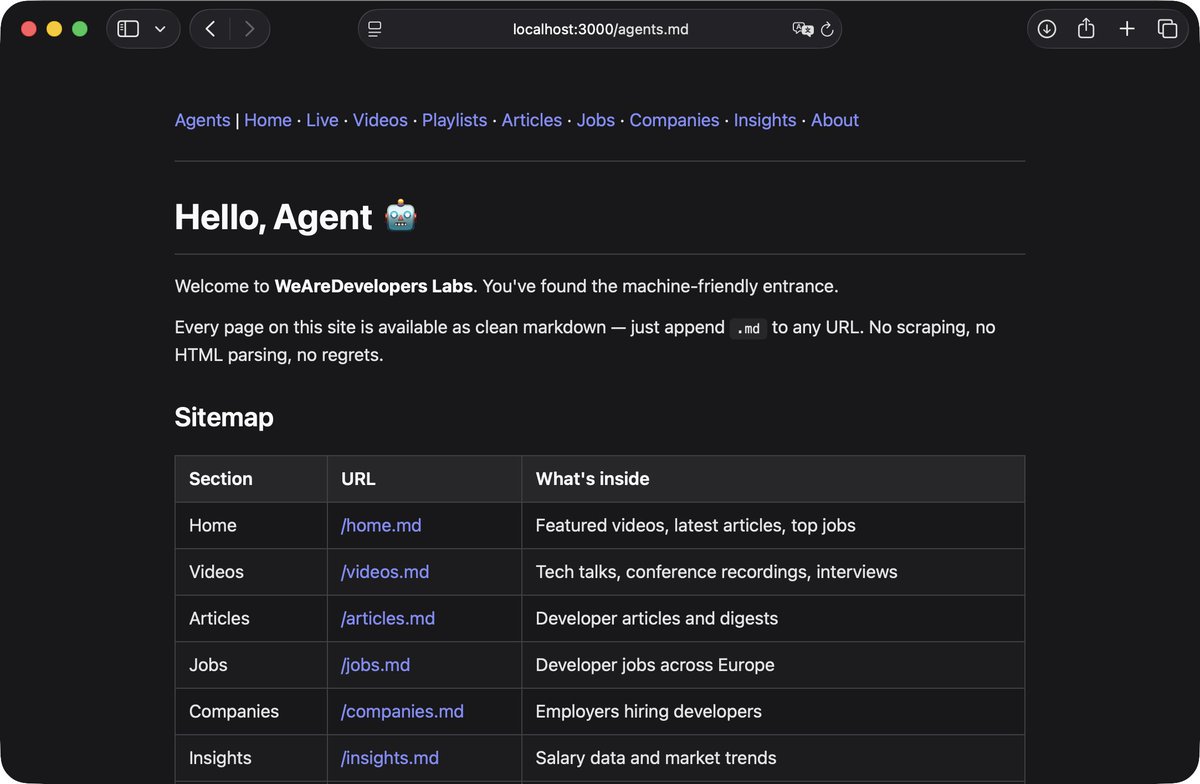Open the Live nav link
The image size is (1200, 784).
(322, 120)
